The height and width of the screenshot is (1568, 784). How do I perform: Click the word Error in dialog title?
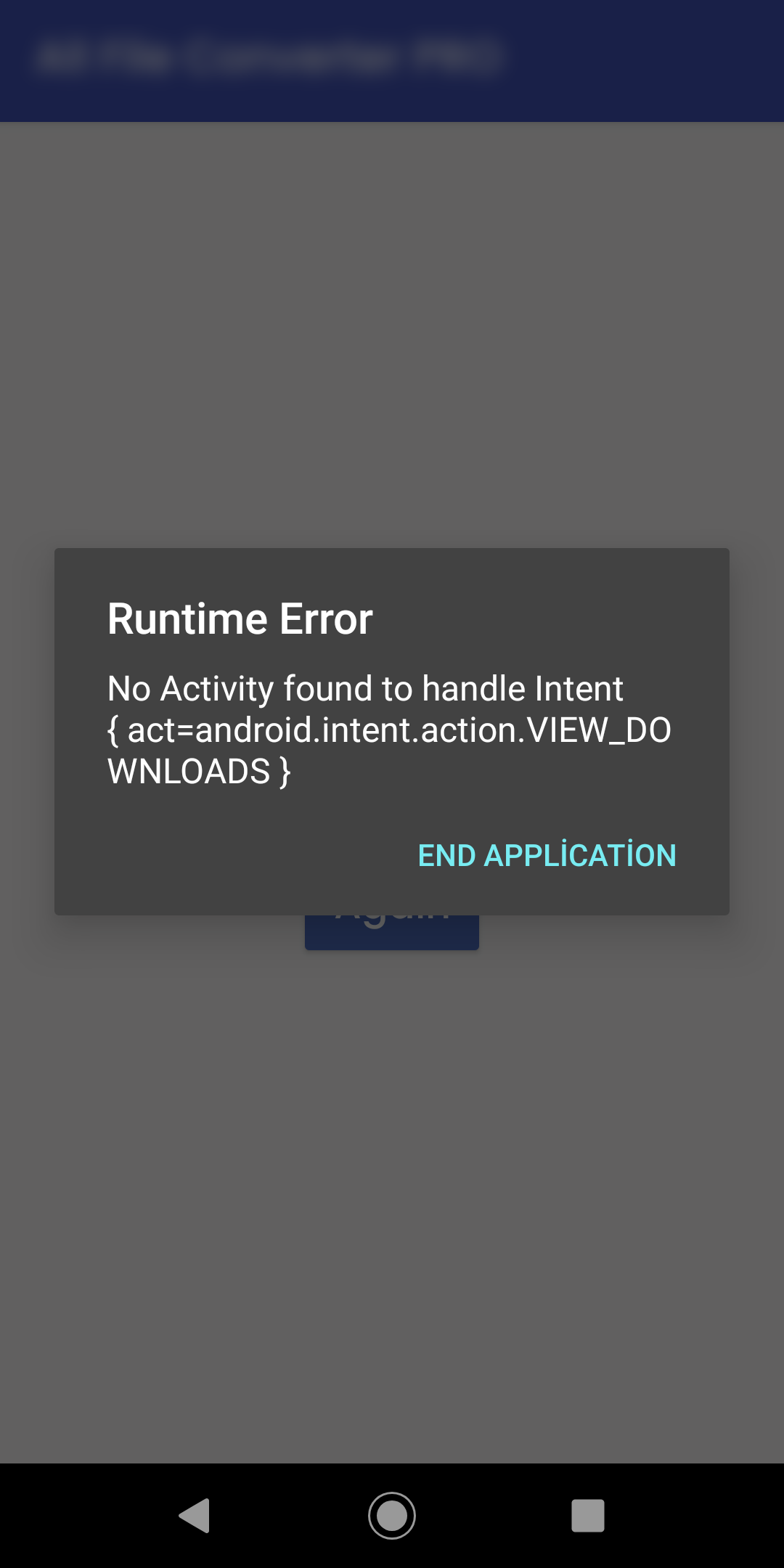click(326, 619)
